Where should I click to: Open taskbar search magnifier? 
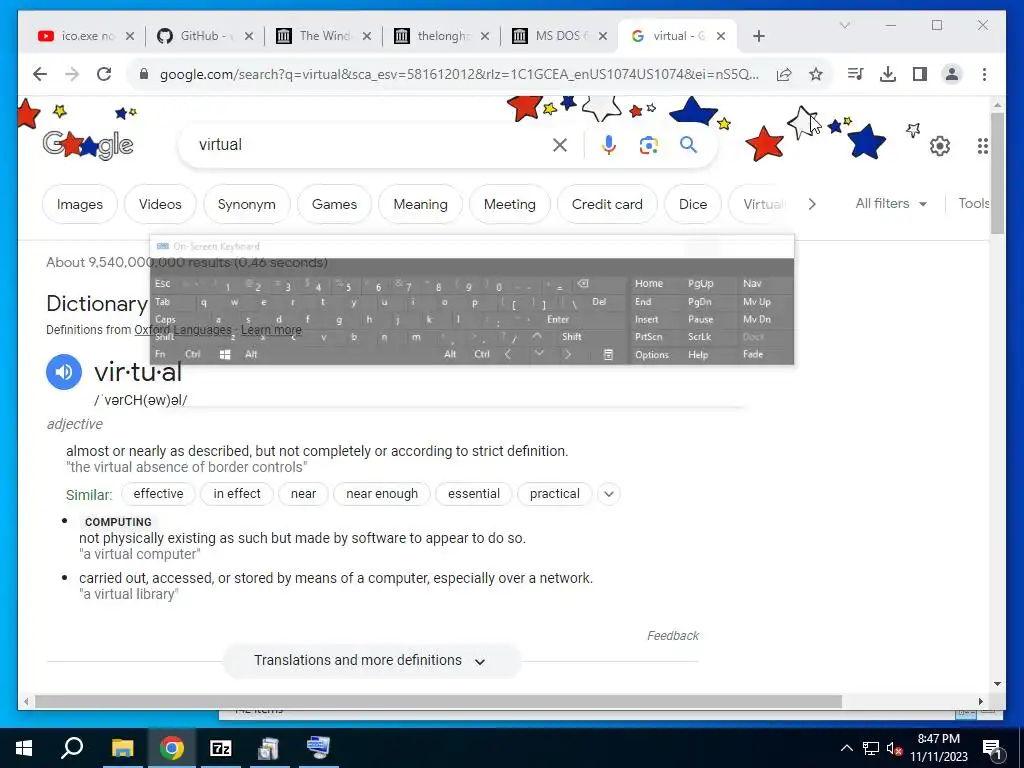(x=72, y=748)
